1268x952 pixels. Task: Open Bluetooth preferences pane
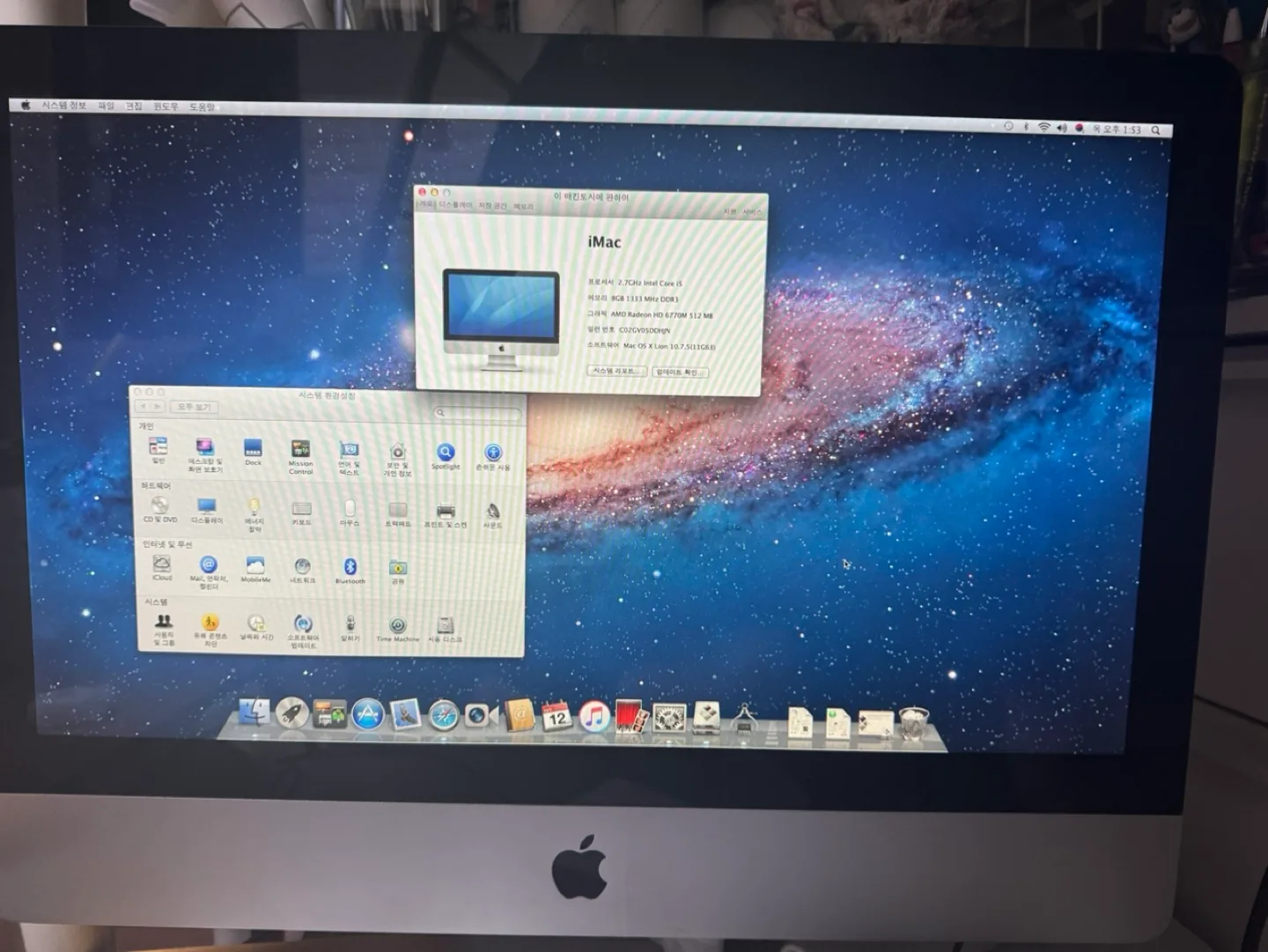pyautogui.click(x=350, y=571)
